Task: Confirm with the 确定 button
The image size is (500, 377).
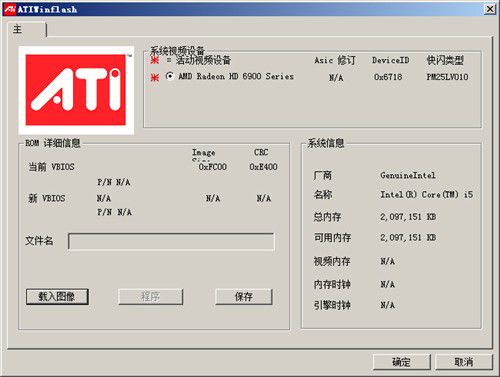Action: [401, 362]
